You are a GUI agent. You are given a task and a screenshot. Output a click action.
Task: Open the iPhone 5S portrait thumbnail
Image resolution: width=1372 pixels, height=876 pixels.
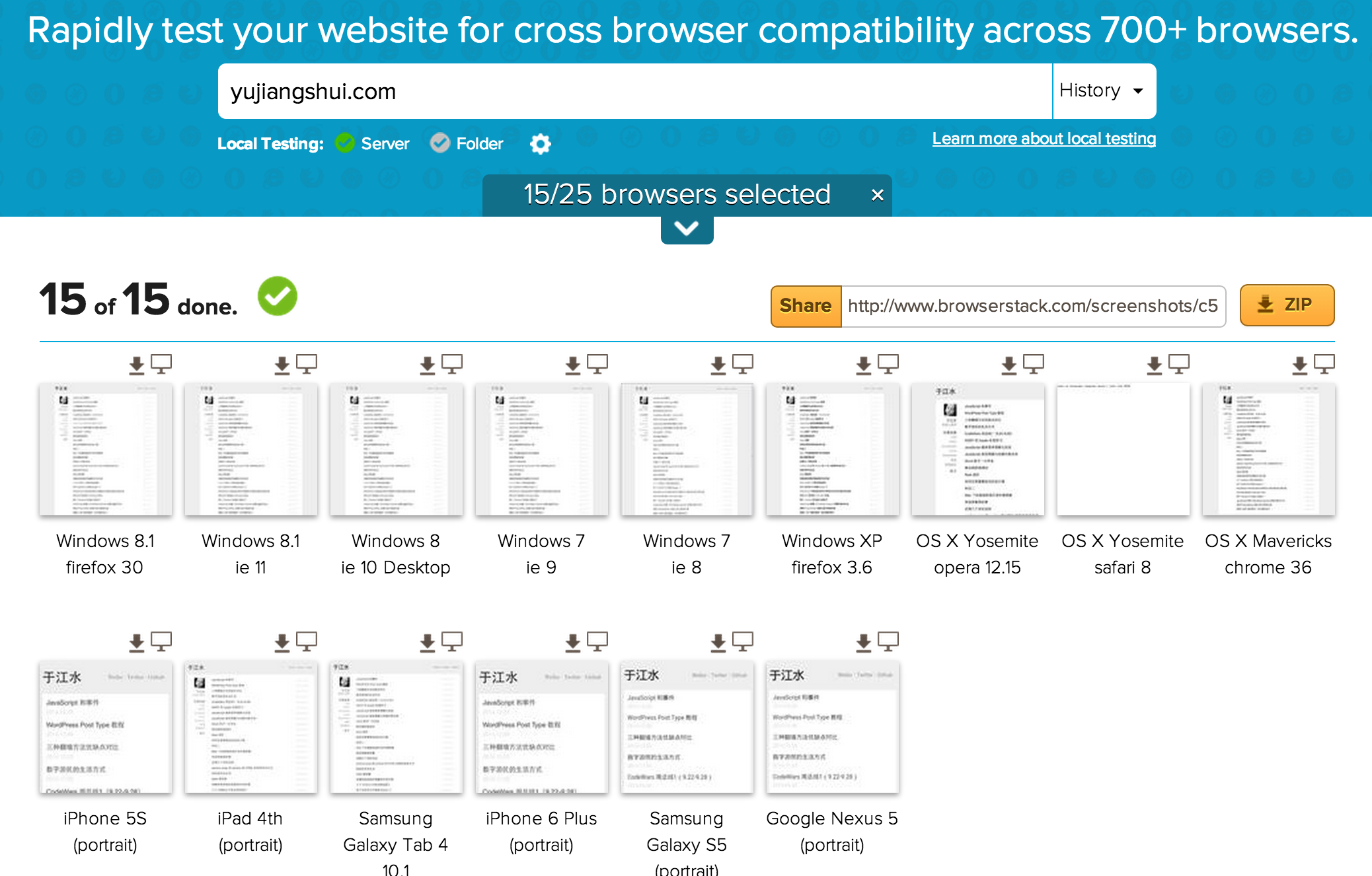106,727
